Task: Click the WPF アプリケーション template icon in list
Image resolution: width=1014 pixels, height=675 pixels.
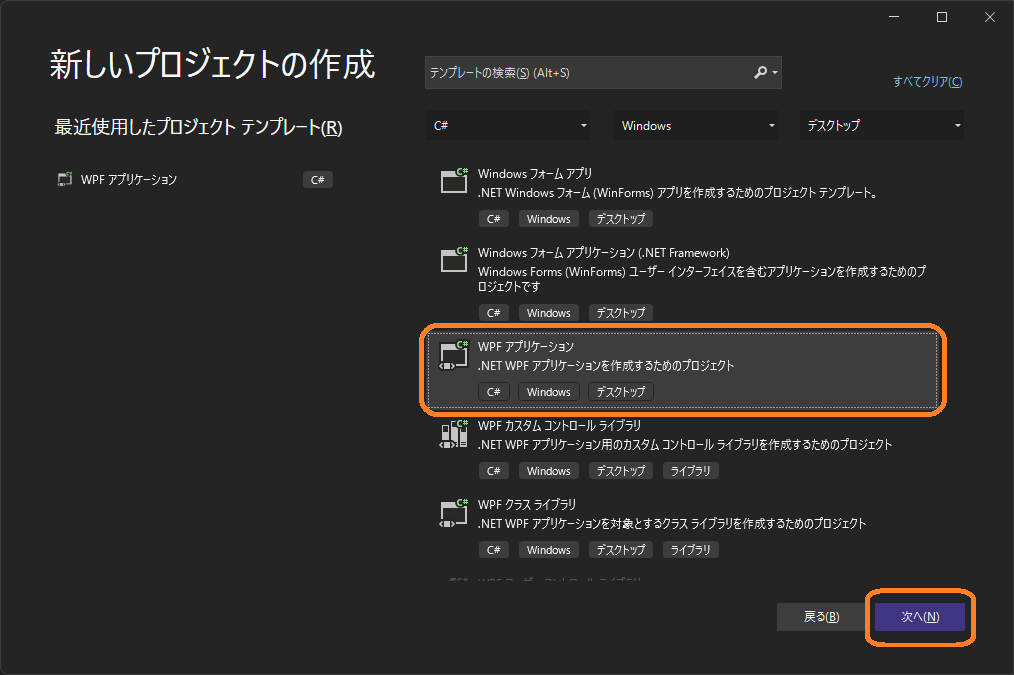Action: (454, 354)
